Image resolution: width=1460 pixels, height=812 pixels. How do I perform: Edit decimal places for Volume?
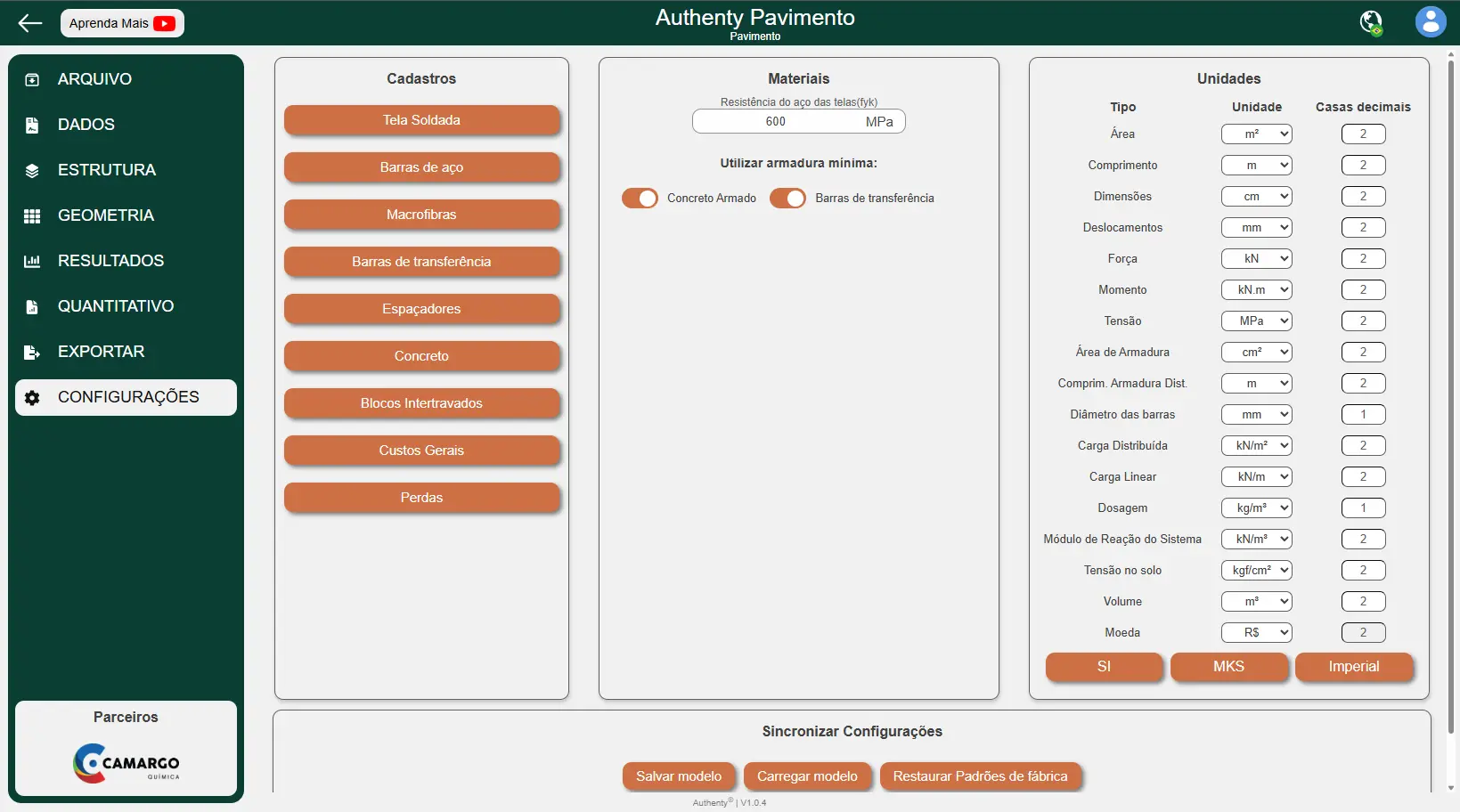(x=1363, y=601)
